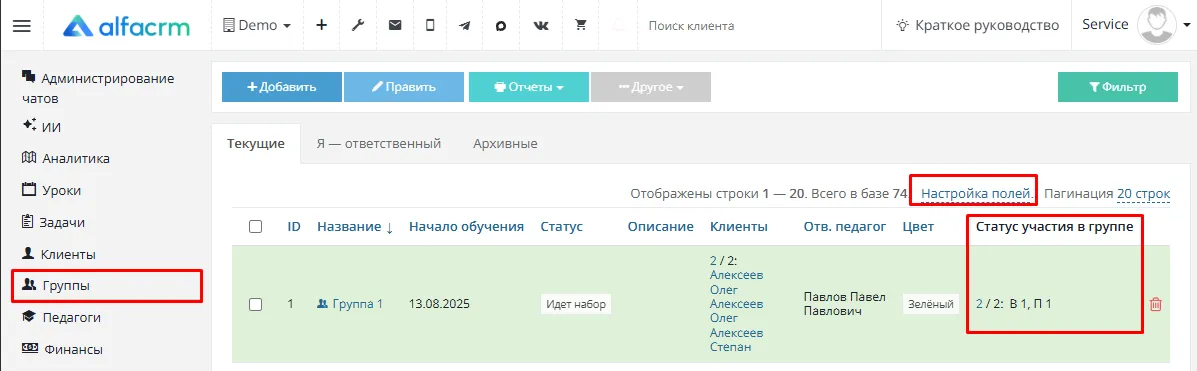The width and height of the screenshot is (1197, 371).
Task: Open the plus quick-add icon in top bar
Action: click(x=321, y=25)
